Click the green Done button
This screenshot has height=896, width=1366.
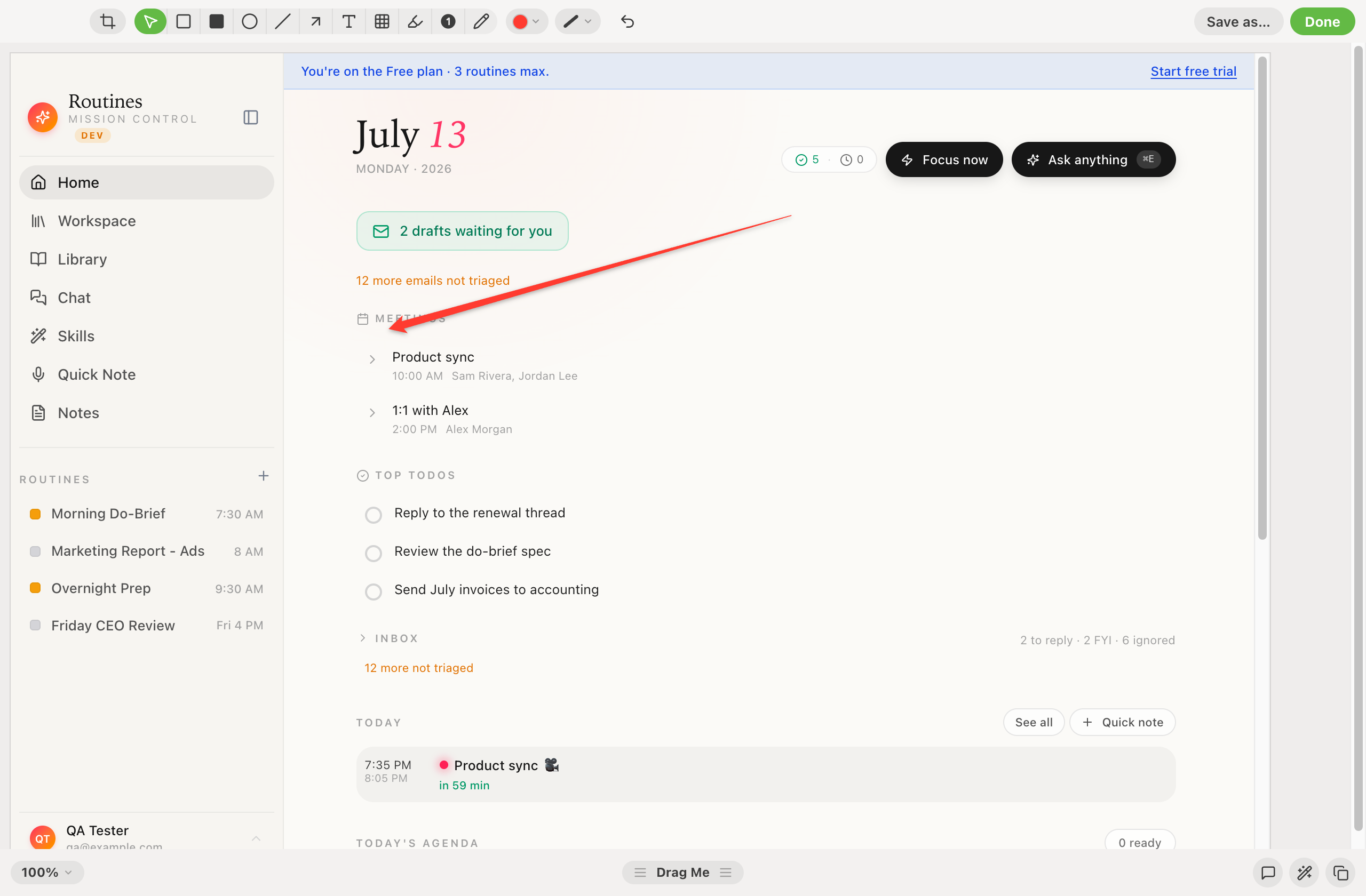1322,22
